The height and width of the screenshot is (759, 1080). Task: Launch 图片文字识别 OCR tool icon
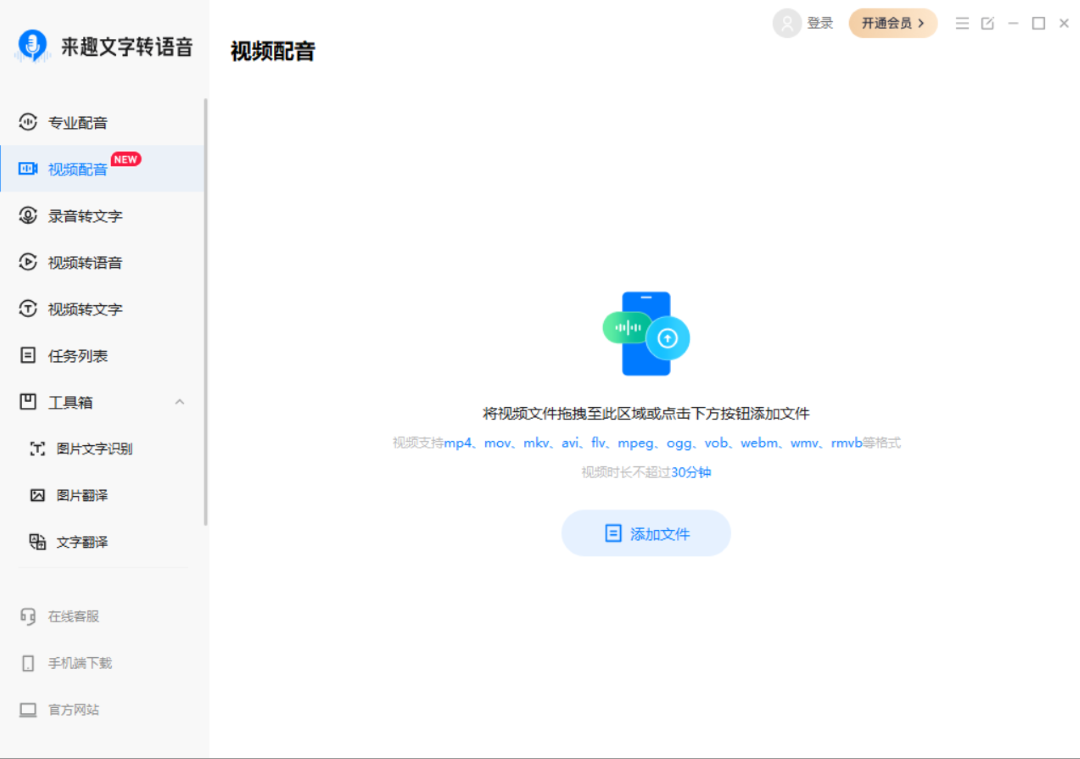click(x=36, y=448)
